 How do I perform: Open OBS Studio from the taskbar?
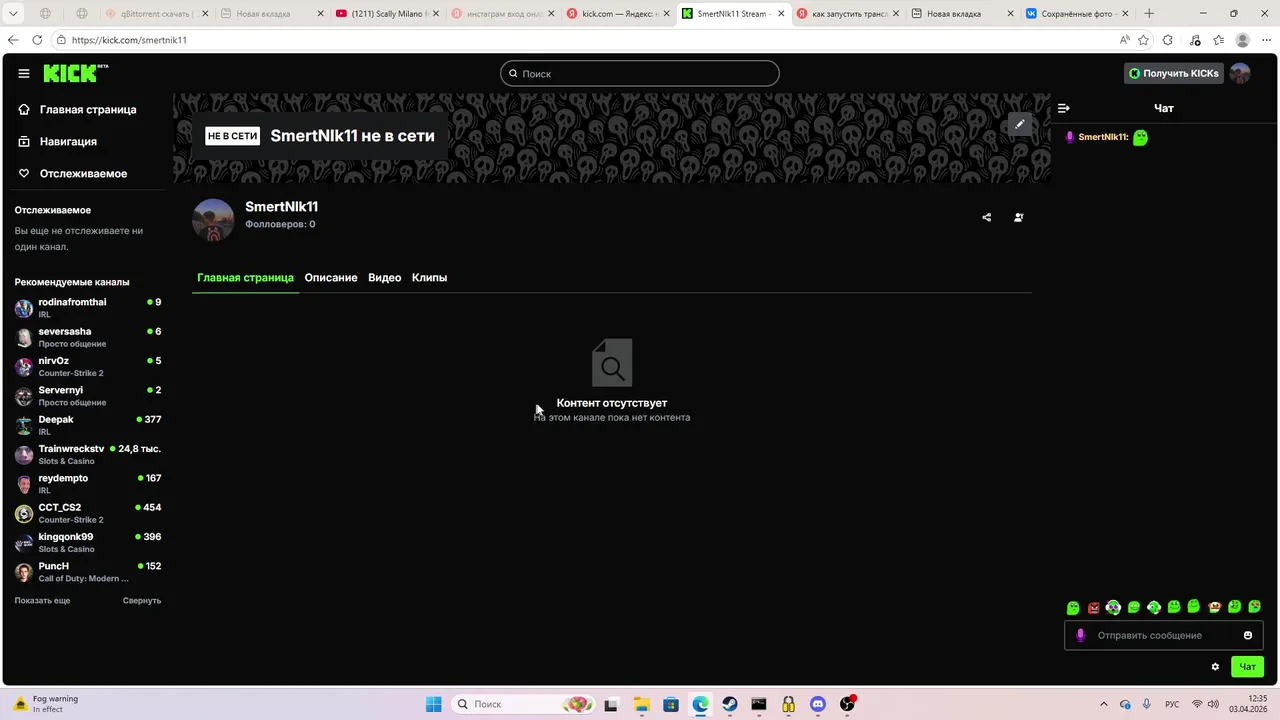coord(848,704)
